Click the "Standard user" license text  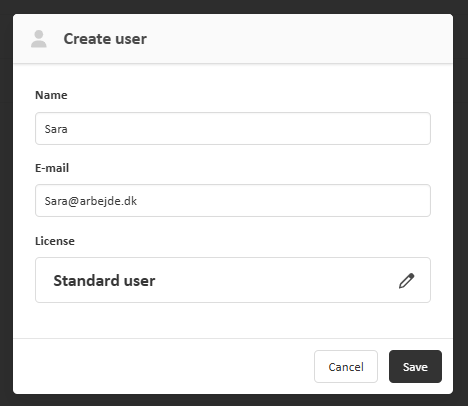click(x=104, y=281)
